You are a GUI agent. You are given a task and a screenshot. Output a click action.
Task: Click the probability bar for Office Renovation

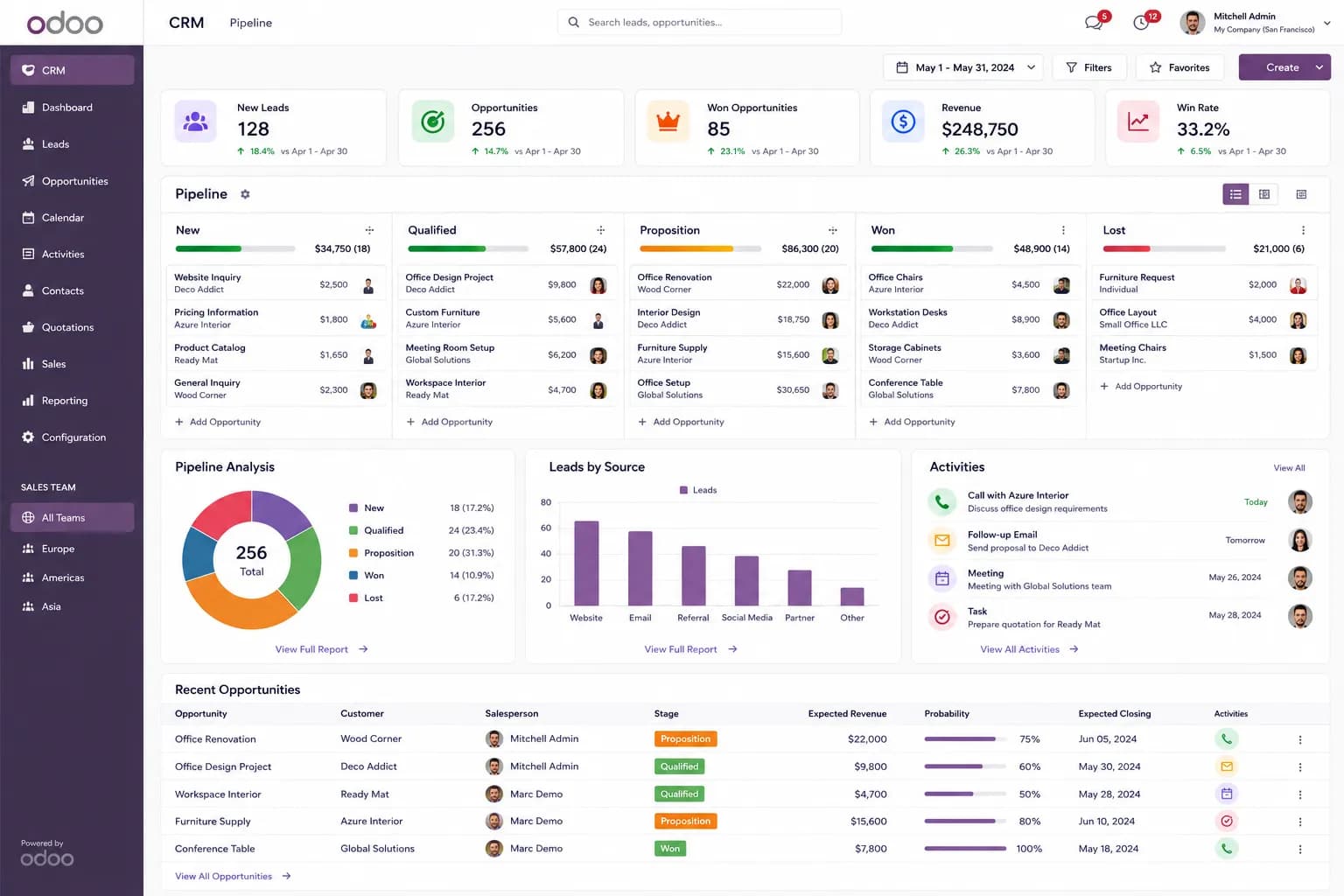965,739
